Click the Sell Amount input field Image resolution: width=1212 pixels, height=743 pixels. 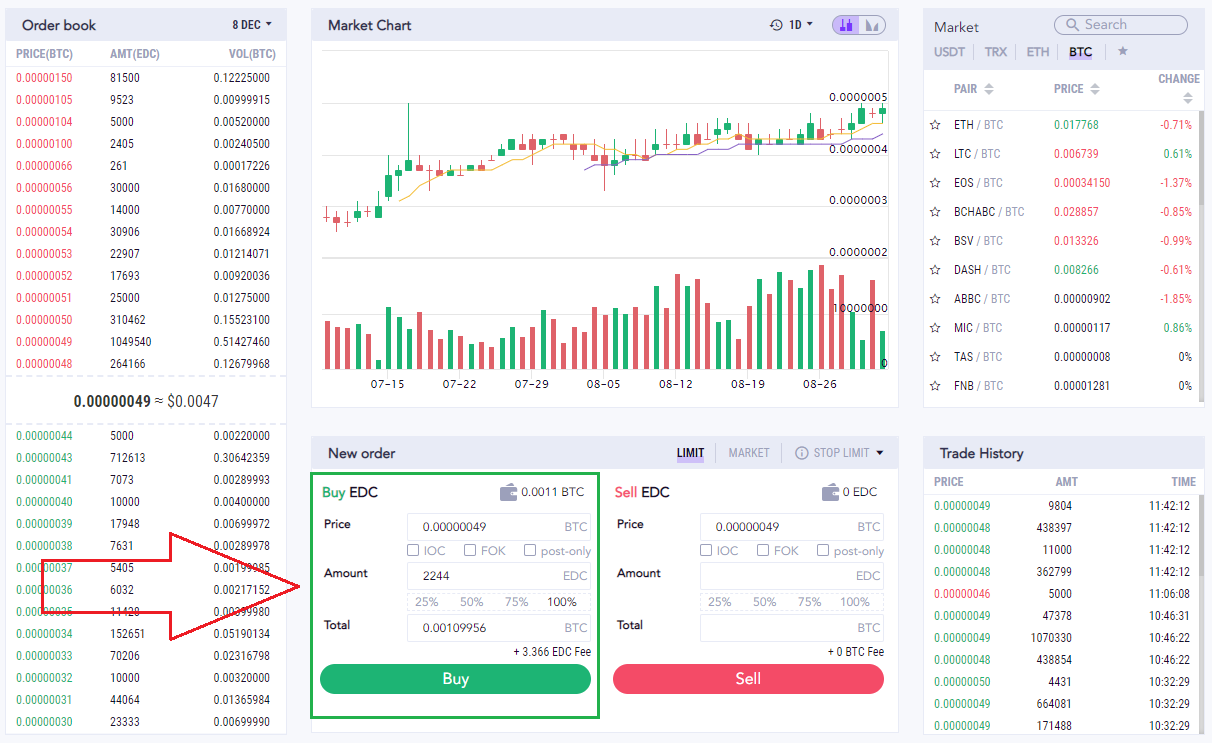(792, 576)
